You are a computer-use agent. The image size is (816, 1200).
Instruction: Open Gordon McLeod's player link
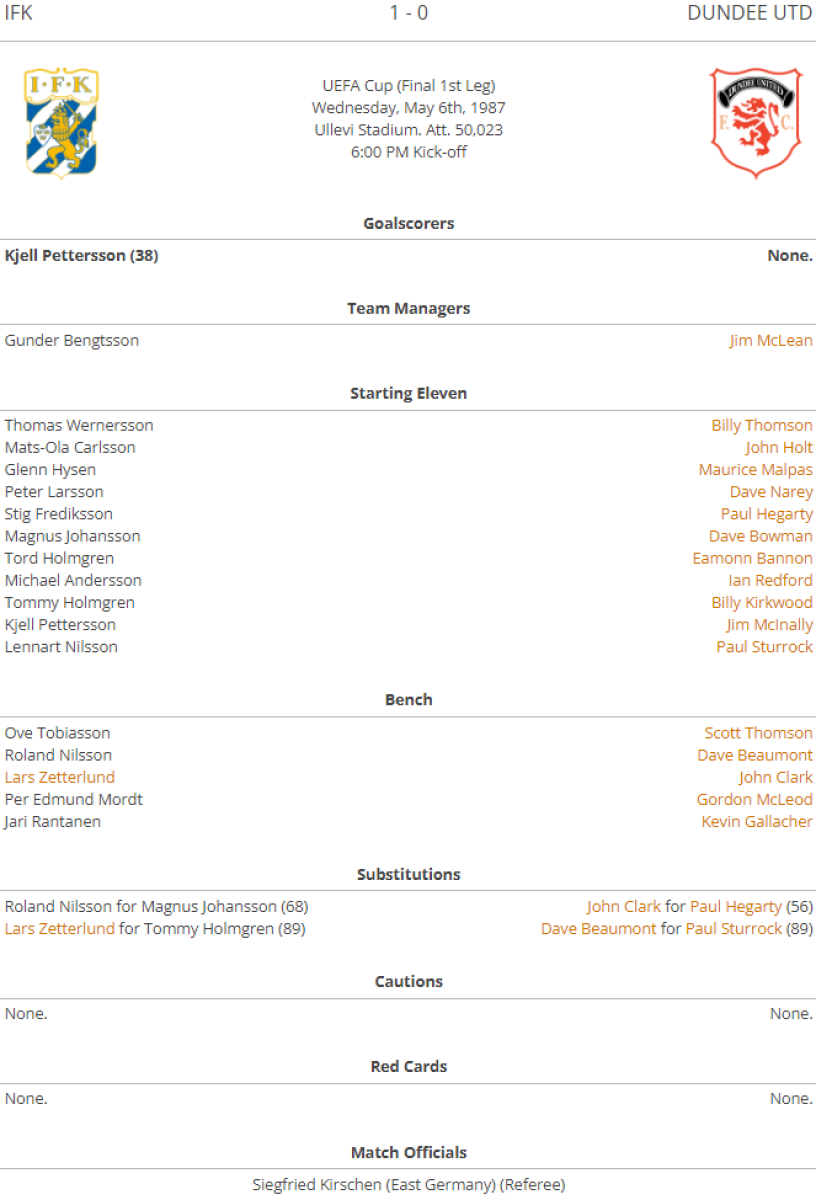754,800
